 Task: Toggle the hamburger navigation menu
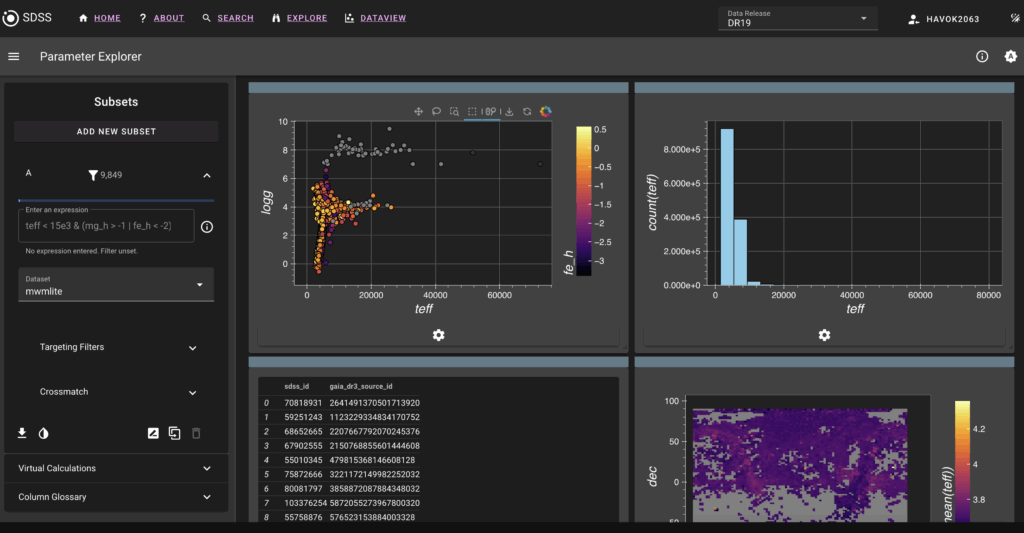14,57
